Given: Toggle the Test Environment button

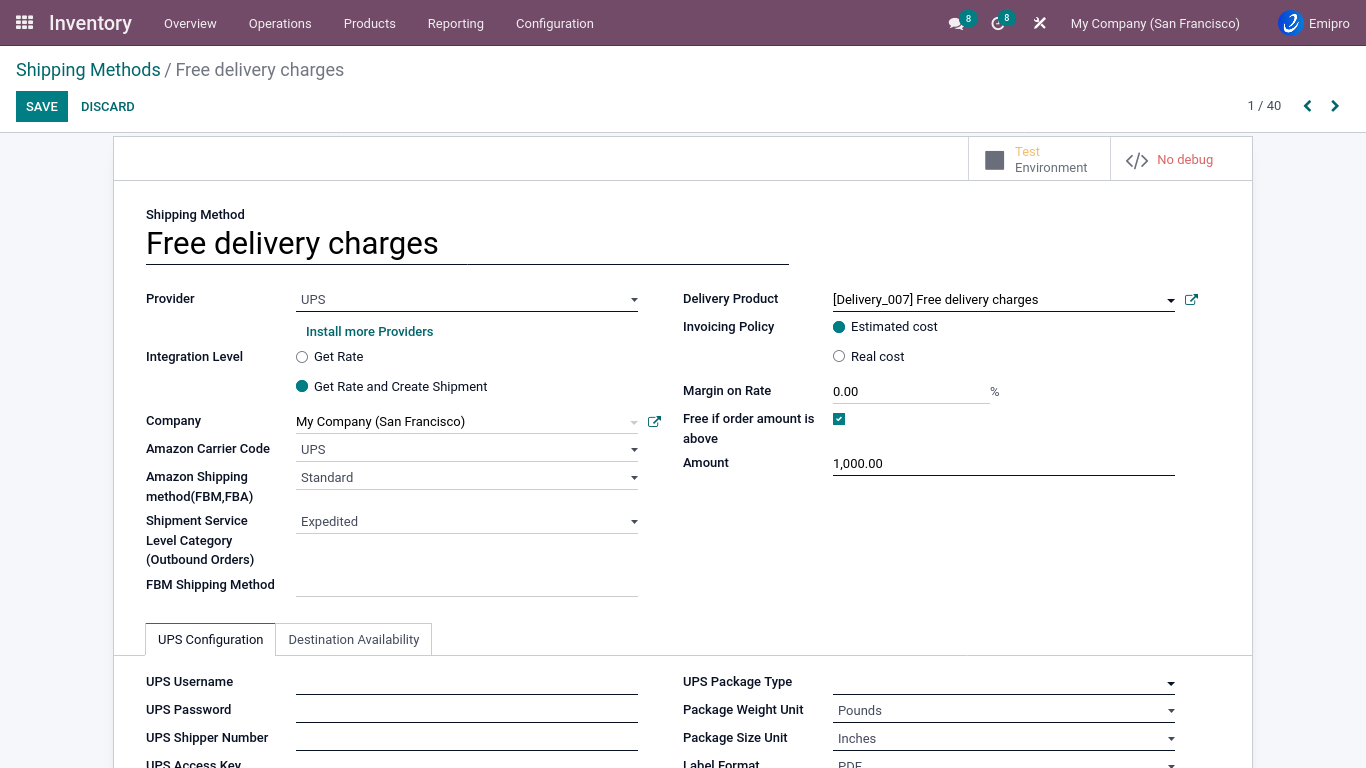Looking at the screenshot, I should [1038, 160].
